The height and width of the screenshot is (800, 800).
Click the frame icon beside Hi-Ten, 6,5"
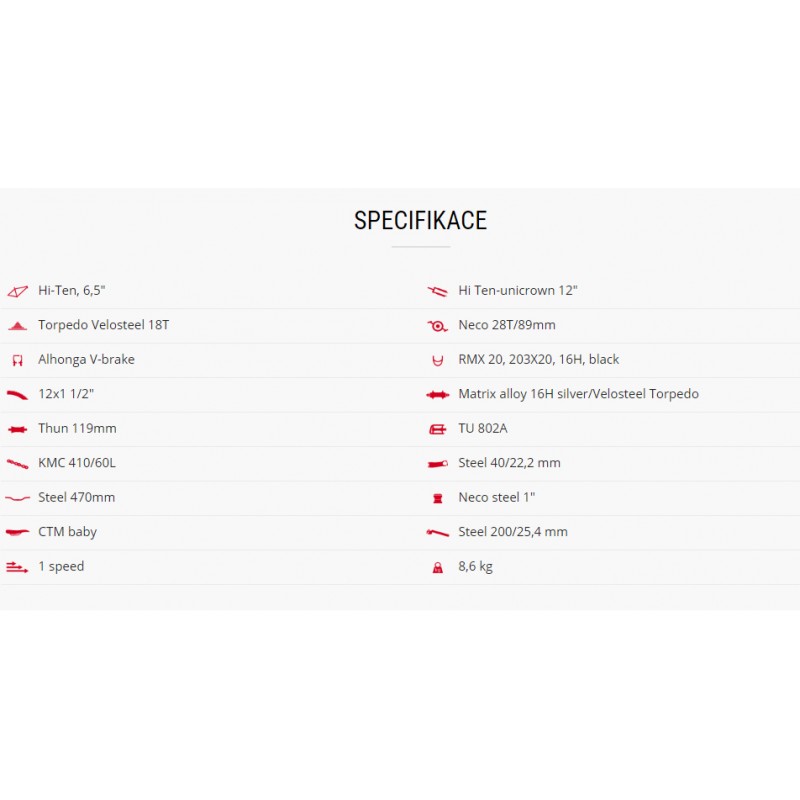(x=17, y=292)
